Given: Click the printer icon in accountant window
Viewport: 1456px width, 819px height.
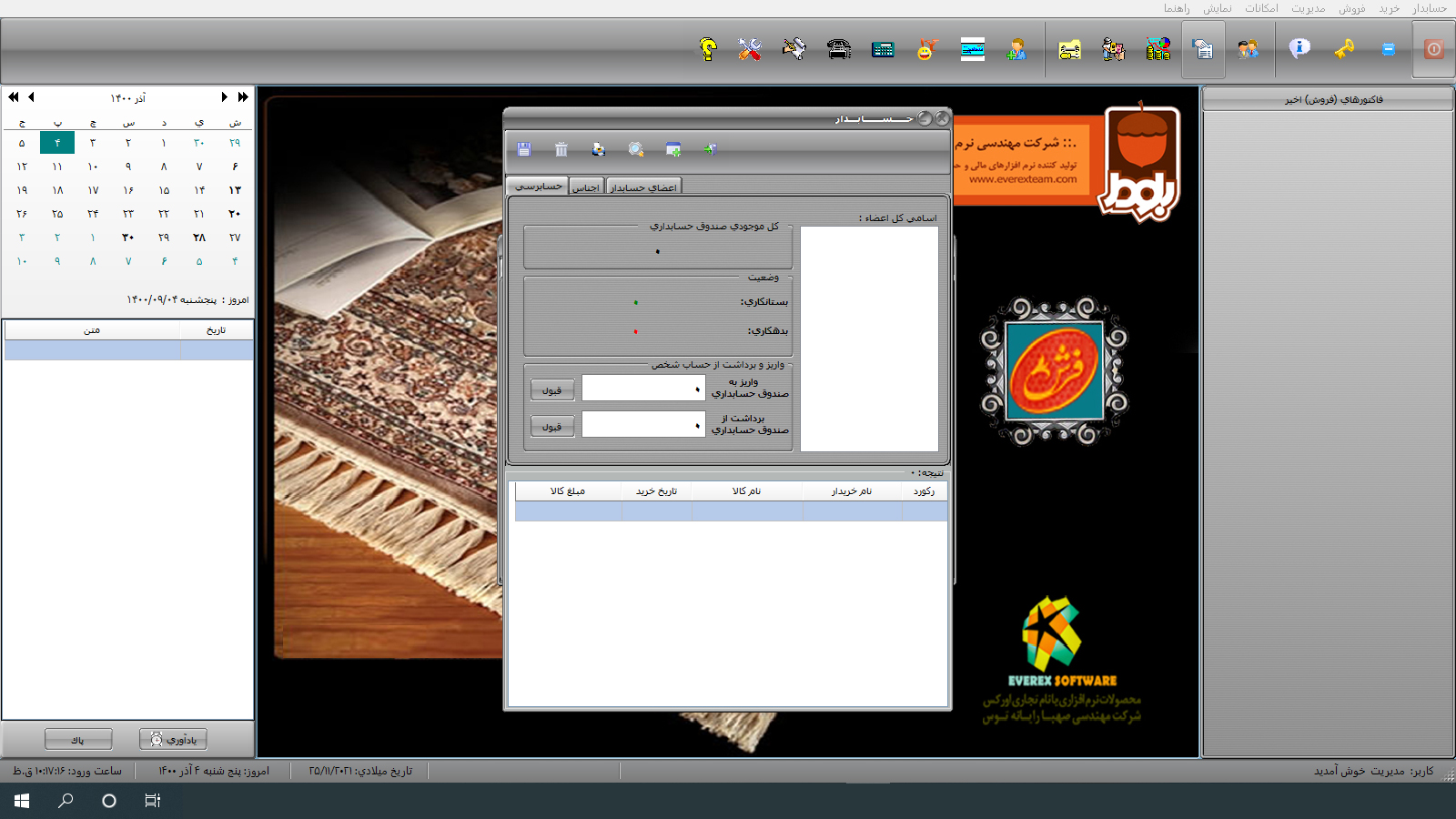Looking at the screenshot, I should pyautogui.click(x=598, y=149).
